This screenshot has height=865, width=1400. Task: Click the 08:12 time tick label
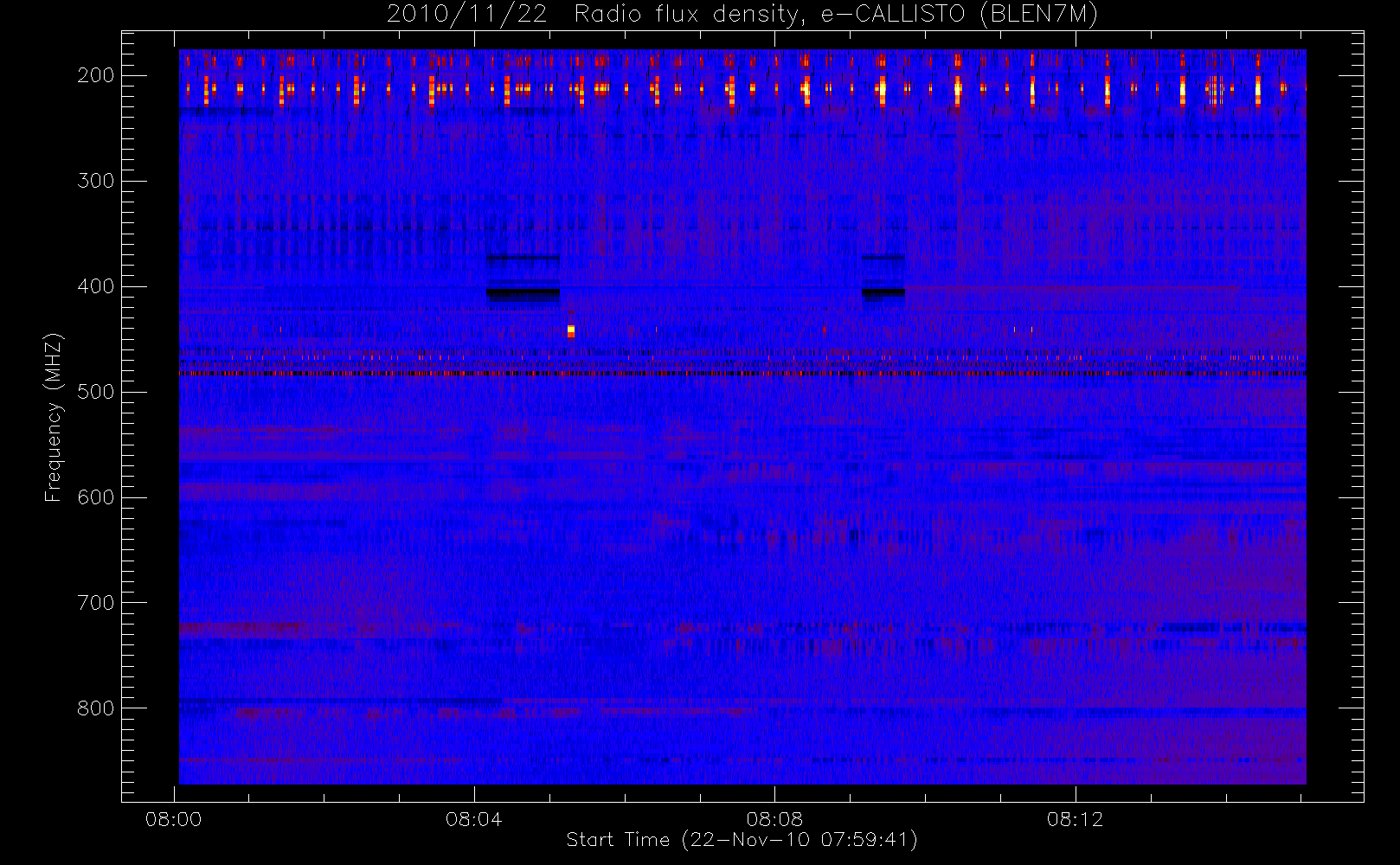[1075, 819]
